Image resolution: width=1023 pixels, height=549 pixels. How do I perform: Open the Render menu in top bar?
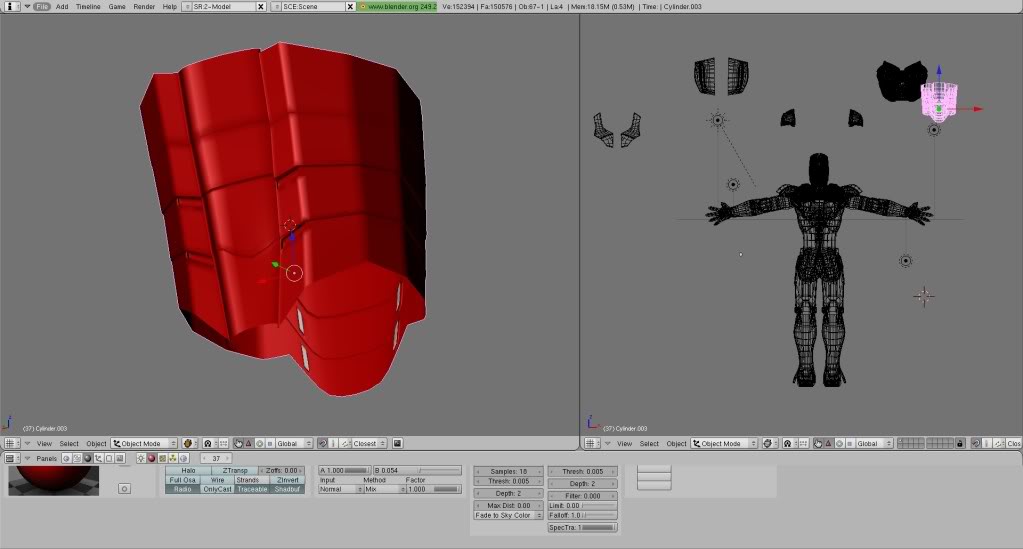144,6
